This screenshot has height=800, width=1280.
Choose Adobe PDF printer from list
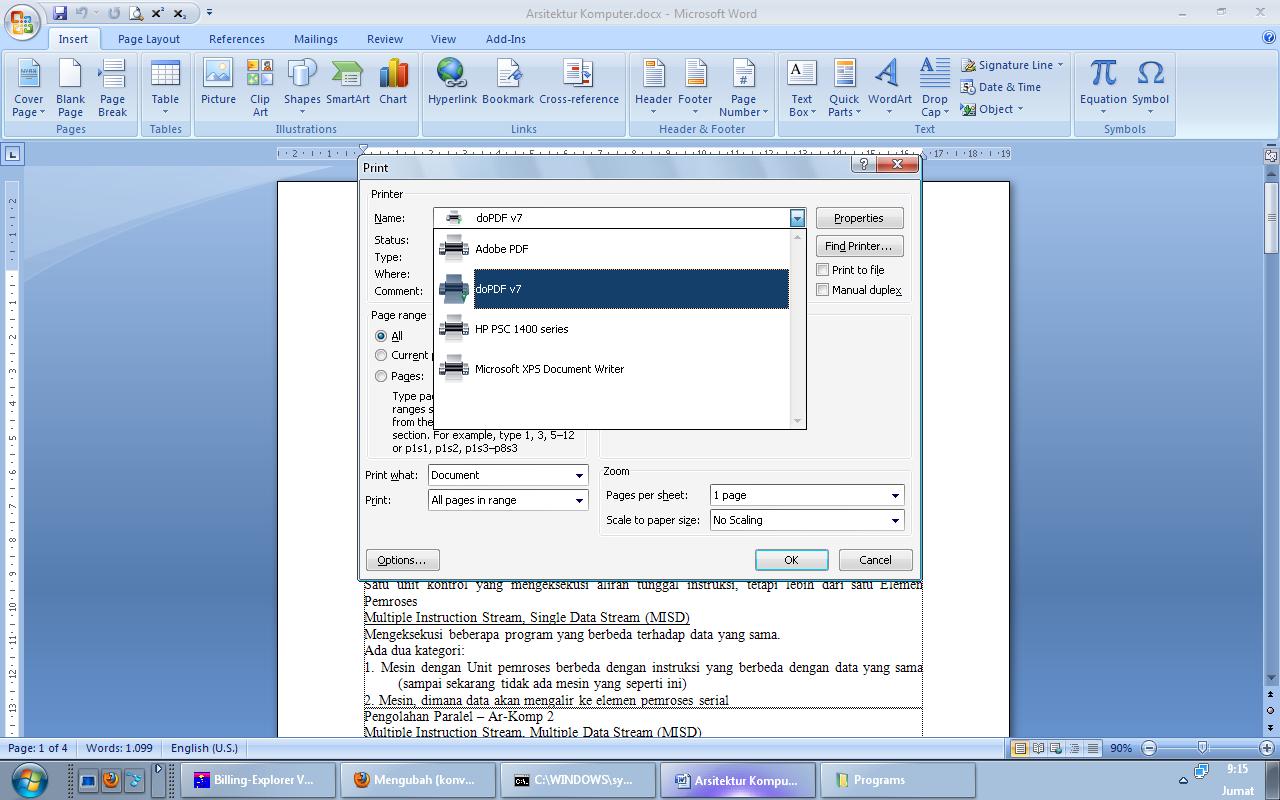(x=613, y=249)
